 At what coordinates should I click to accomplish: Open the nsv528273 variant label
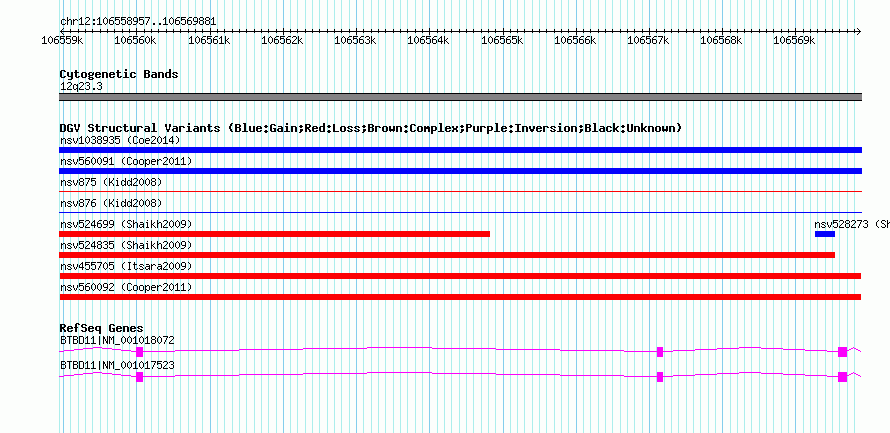coord(851,224)
